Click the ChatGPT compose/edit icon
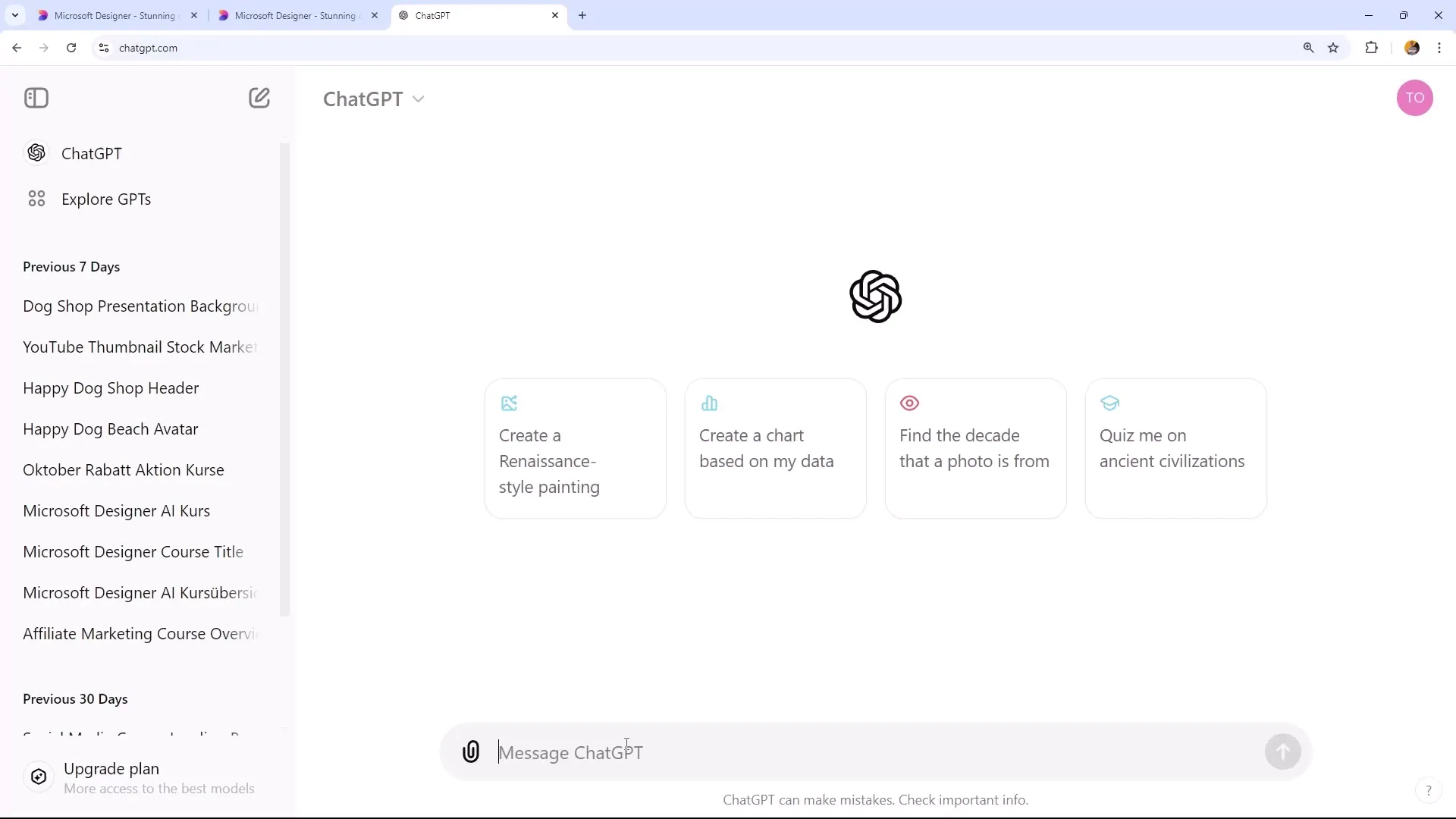This screenshot has height=819, width=1456. [260, 98]
